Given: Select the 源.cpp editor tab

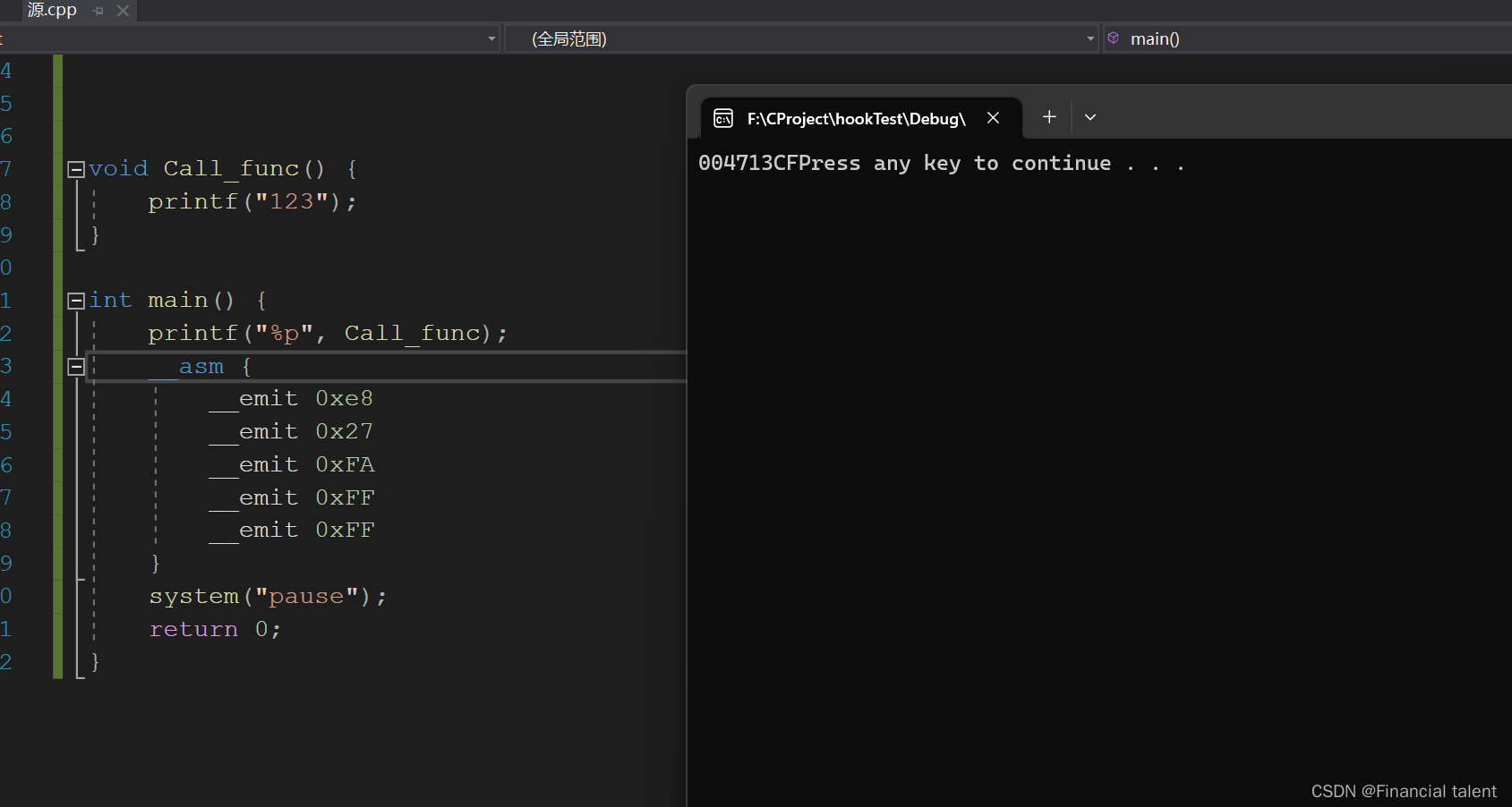Looking at the screenshot, I should point(52,10).
